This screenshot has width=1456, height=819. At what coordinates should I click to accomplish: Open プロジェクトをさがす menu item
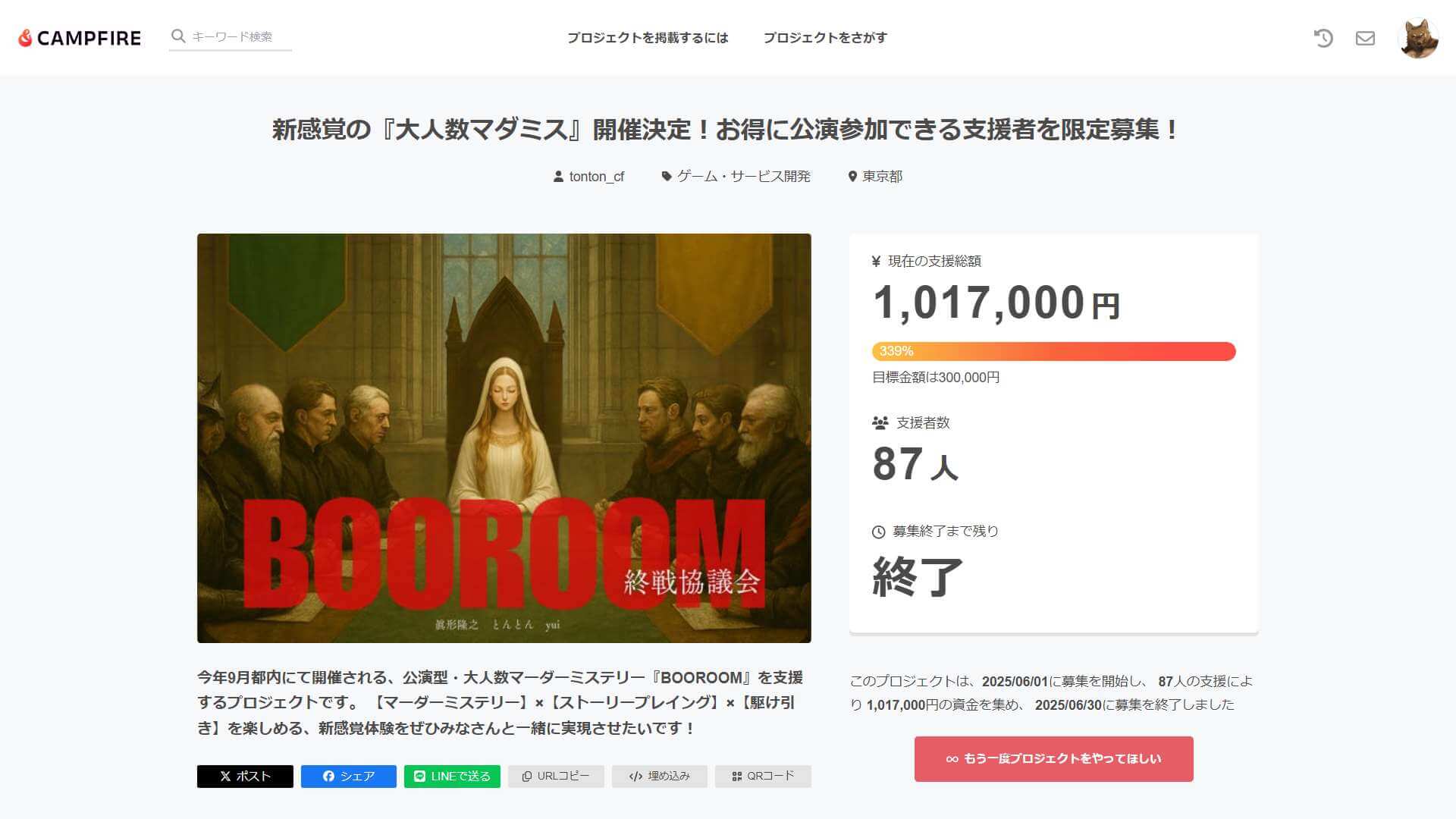click(x=825, y=38)
